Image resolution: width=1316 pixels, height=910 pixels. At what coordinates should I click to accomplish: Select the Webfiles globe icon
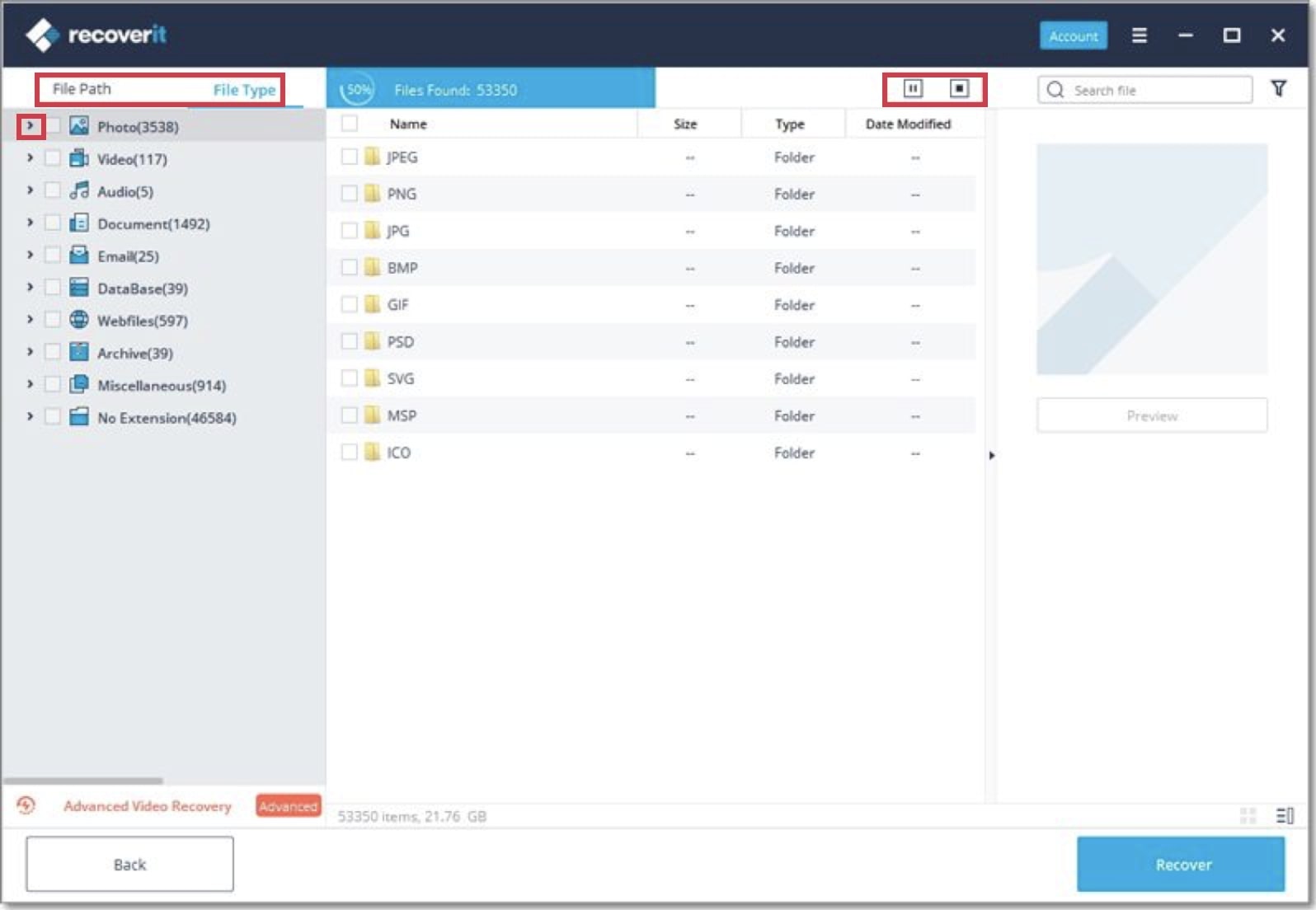point(79,320)
